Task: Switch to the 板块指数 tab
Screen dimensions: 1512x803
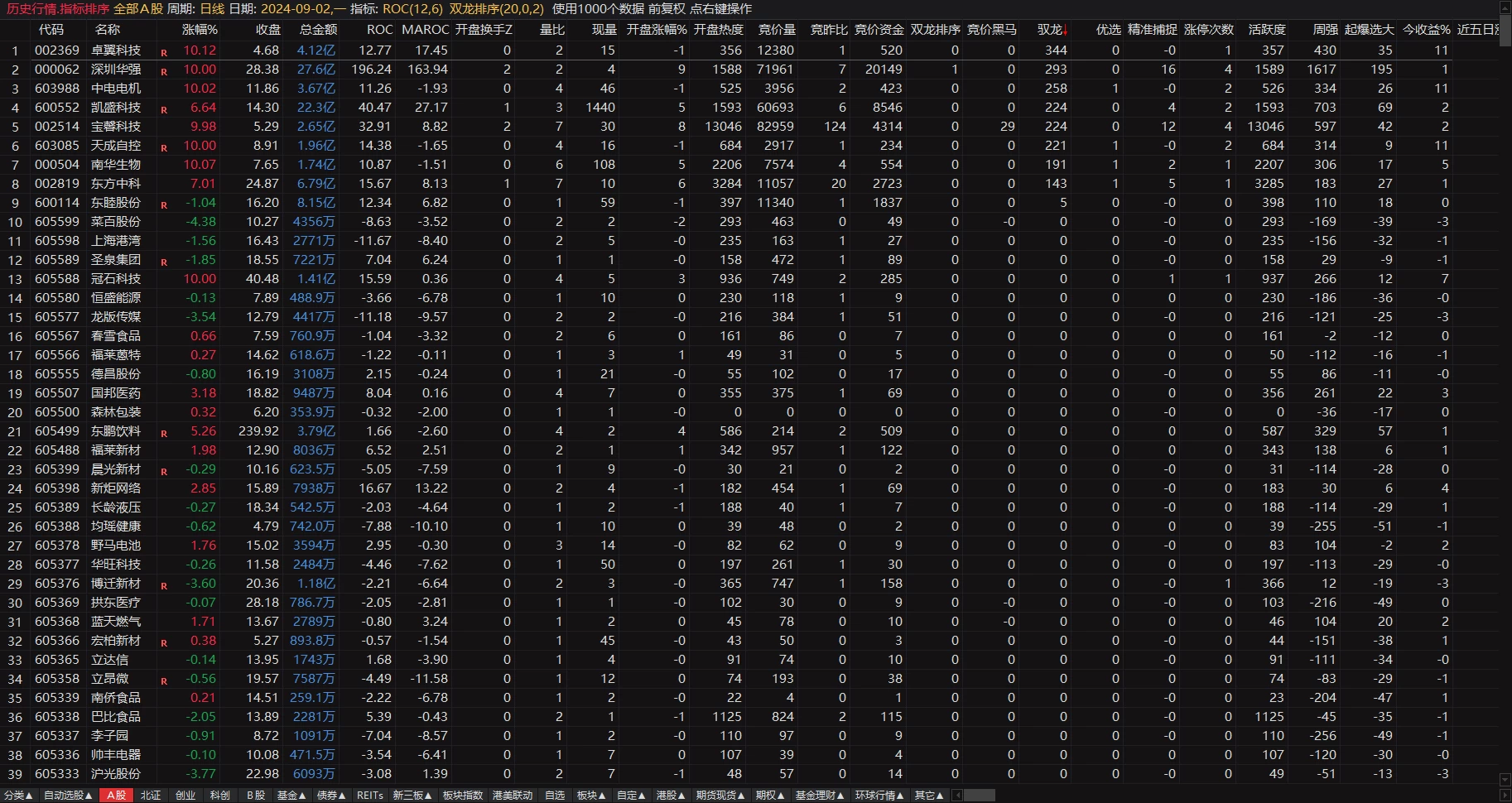Action: point(462,796)
